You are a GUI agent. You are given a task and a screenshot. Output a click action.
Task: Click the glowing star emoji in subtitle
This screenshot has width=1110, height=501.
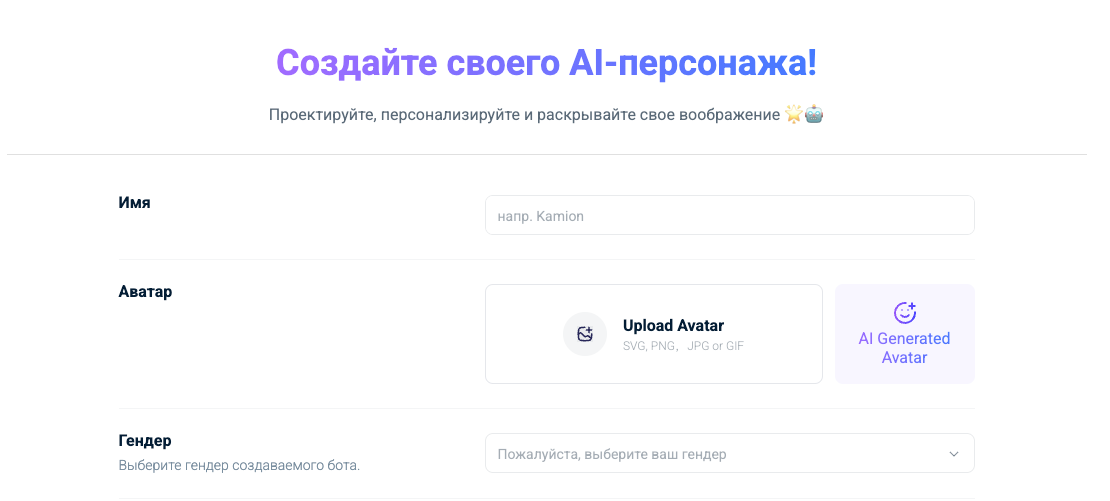coord(793,115)
